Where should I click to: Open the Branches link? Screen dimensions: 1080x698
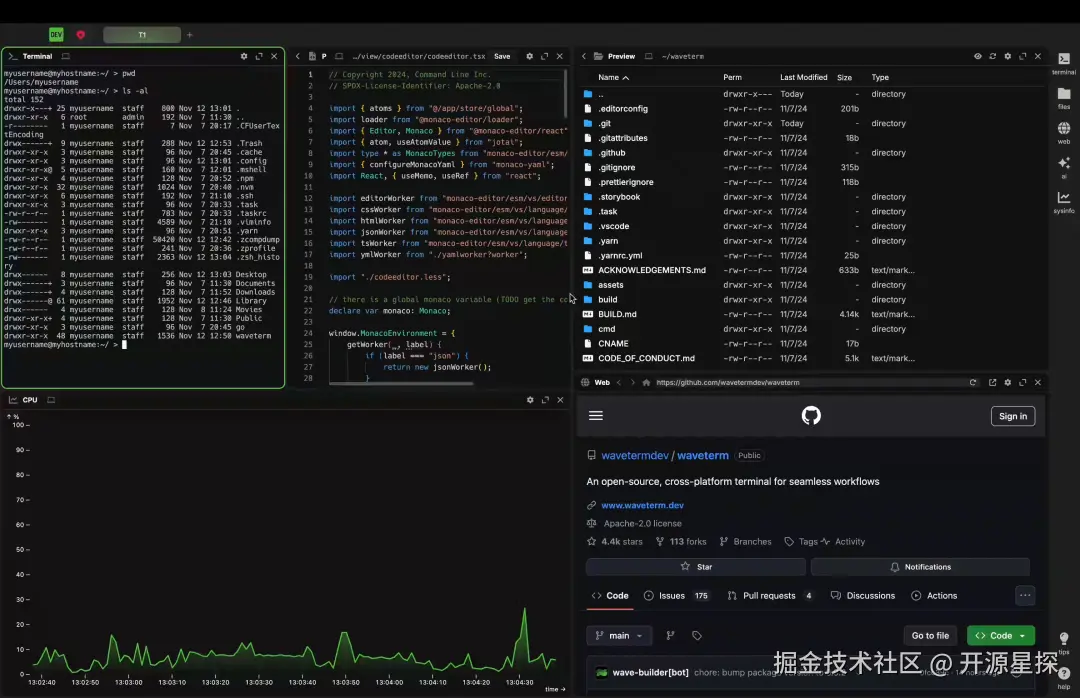(745, 542)
